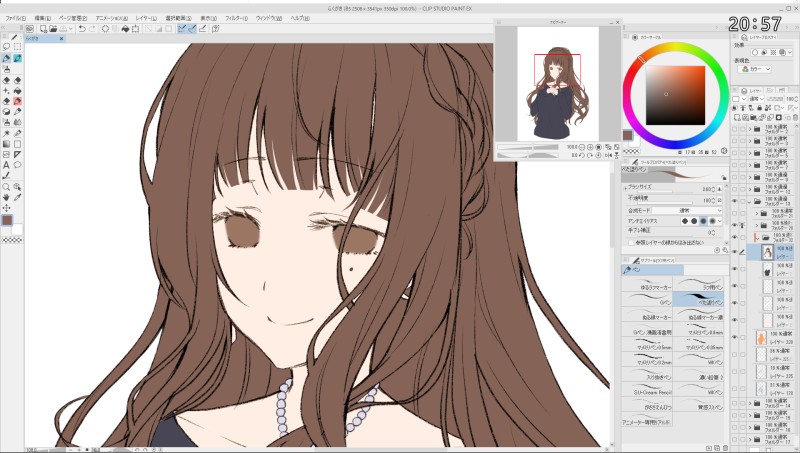Toggle visibility of folder 17 layer
Viewport: 800px width, 453px height.
pos(735,439)
